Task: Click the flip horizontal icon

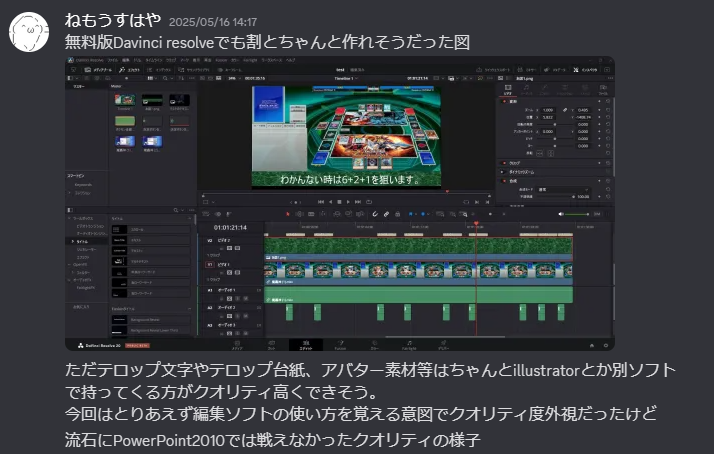Action: pos(540,153)
